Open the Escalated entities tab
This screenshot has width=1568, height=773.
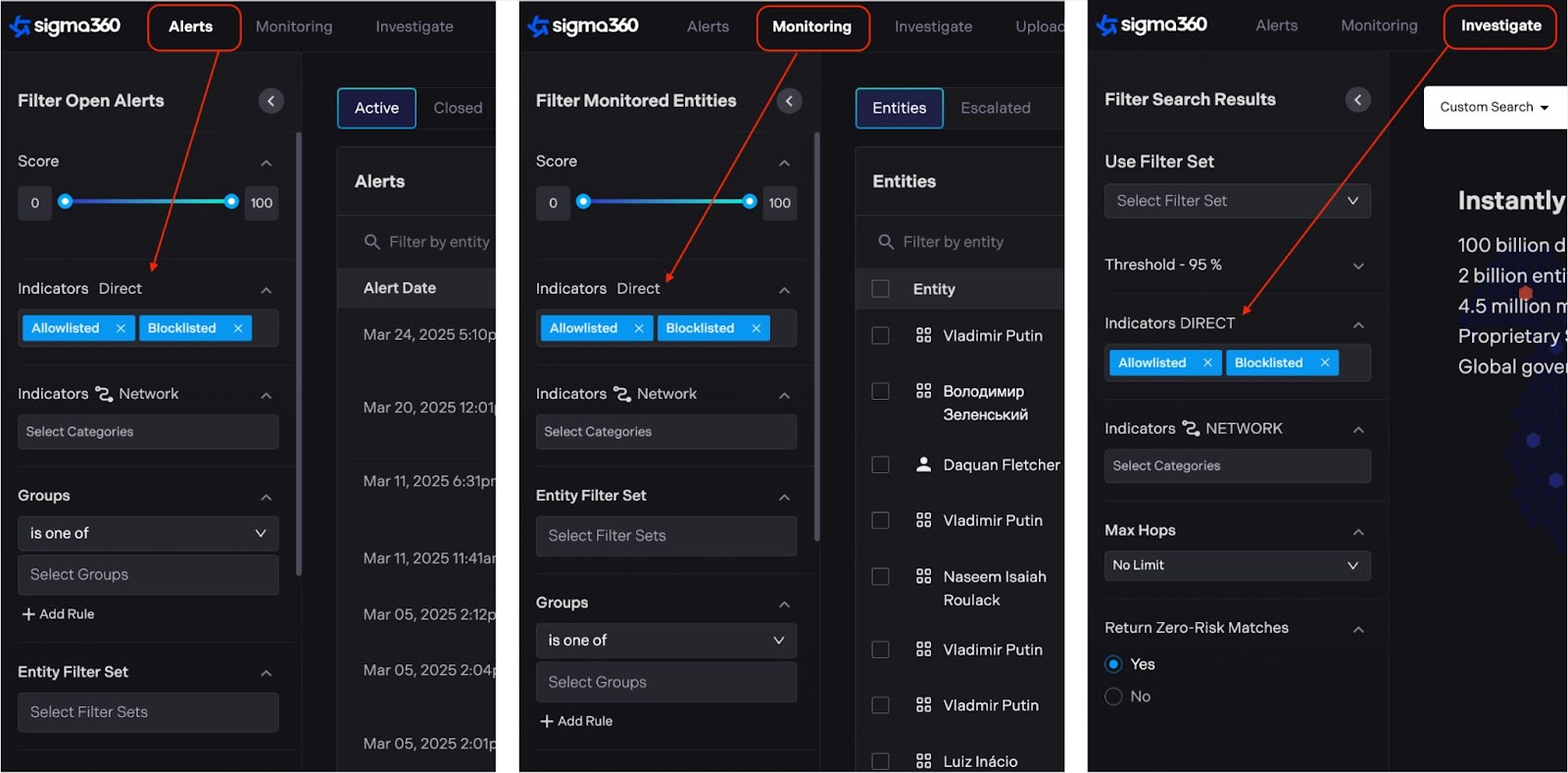995,108
